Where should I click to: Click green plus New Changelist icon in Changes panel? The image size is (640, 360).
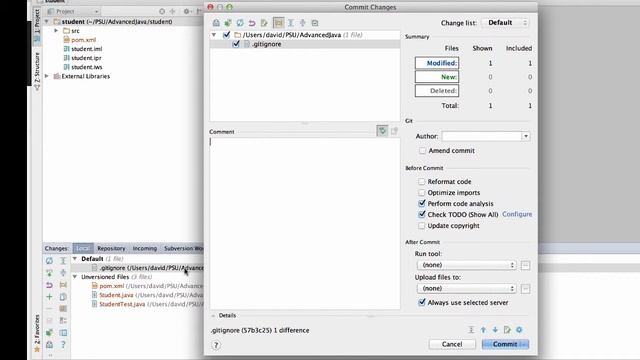pyautogui.click(x=49, y=297)
